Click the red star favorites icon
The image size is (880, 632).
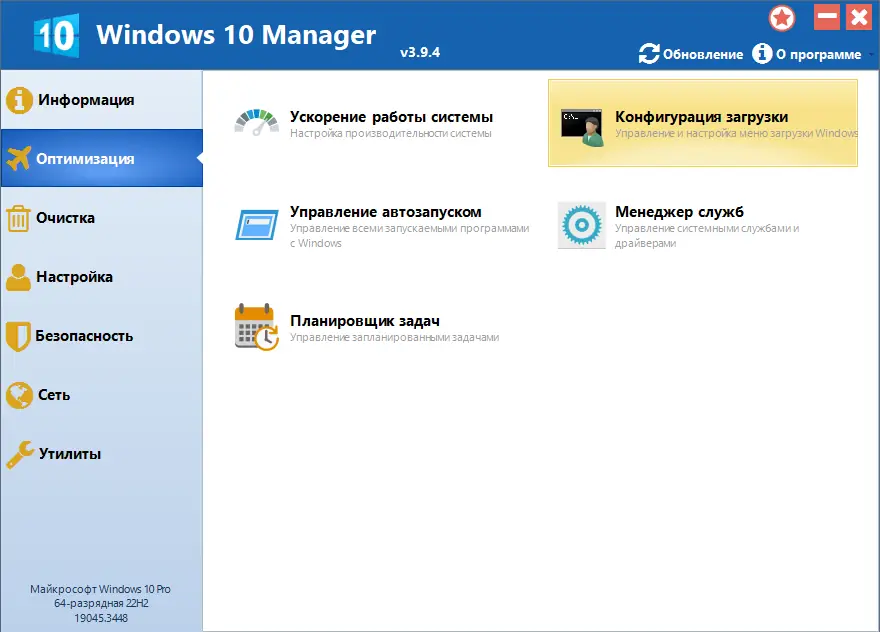point(782,17)
